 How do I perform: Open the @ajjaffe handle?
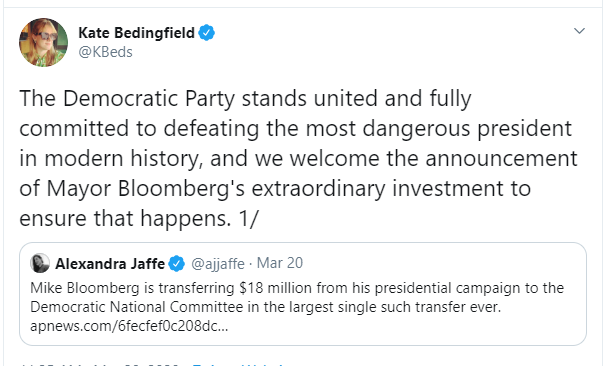[218, 264]
